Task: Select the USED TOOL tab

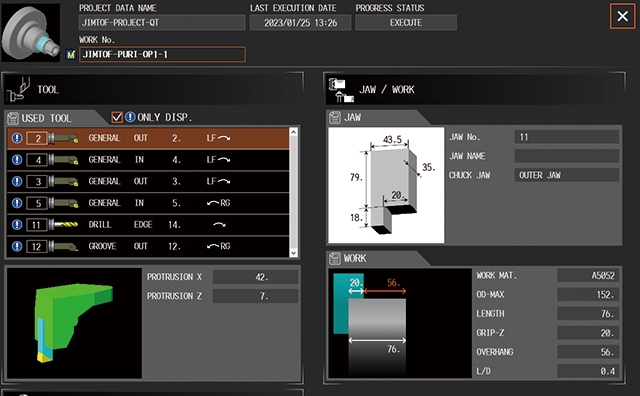Action: pyautogui.click(x=47, y=118)
